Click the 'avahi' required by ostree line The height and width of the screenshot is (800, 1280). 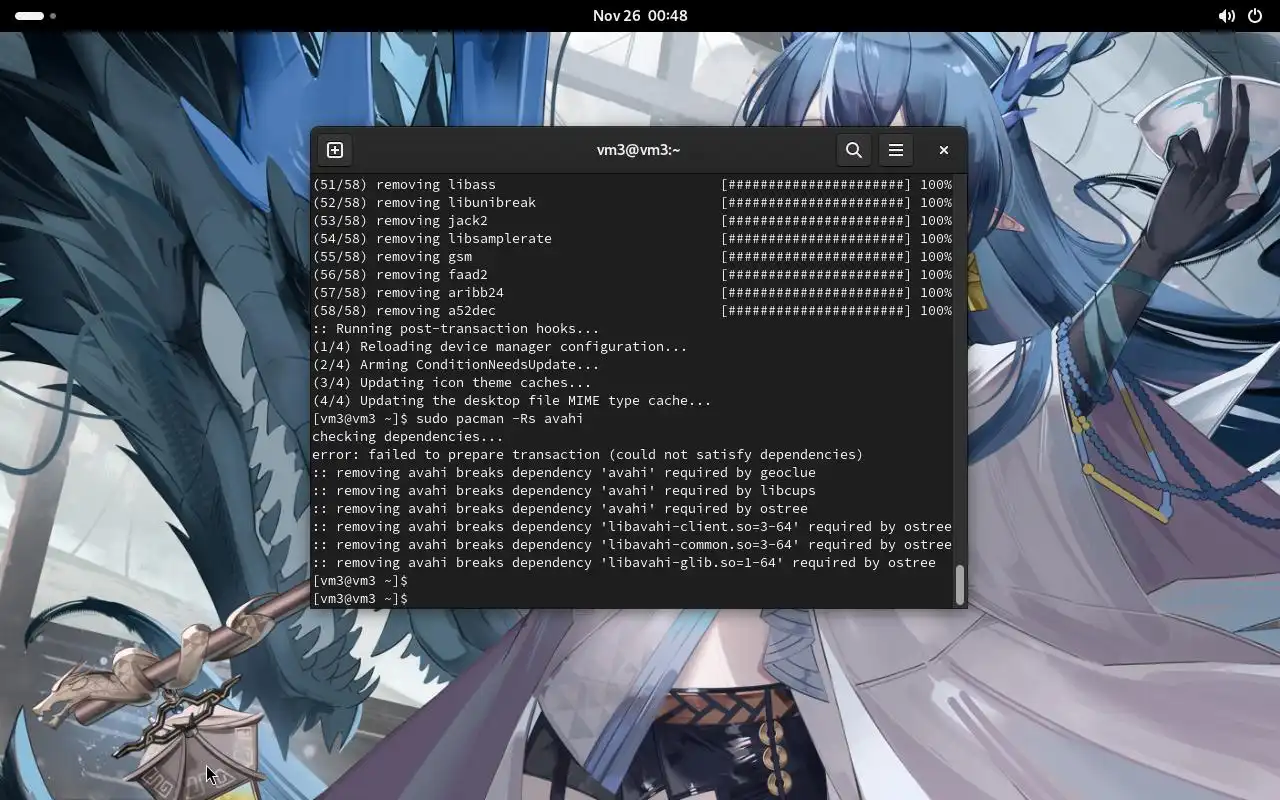[x=560, y=508]
